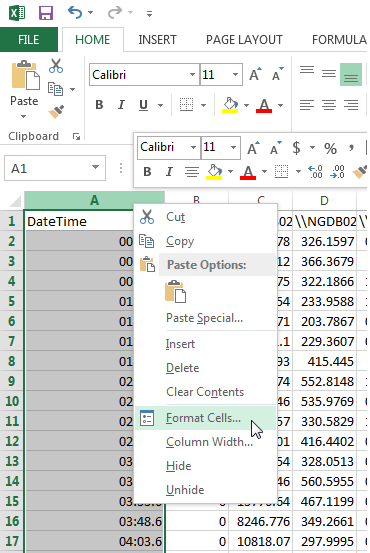Open ribbon font name Calibri dropdown

click(192, 74)
